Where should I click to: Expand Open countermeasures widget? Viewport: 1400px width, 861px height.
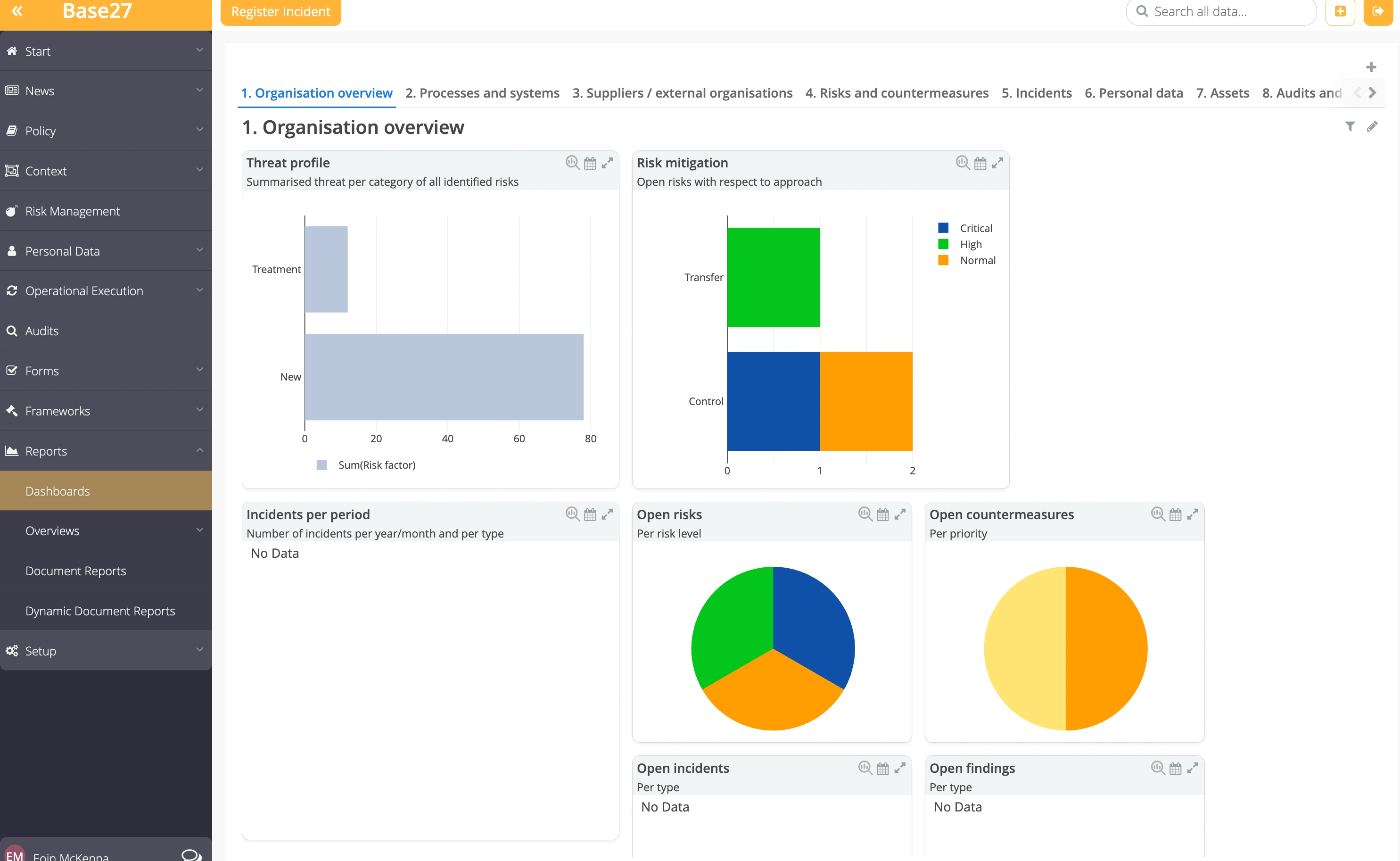1193,514
